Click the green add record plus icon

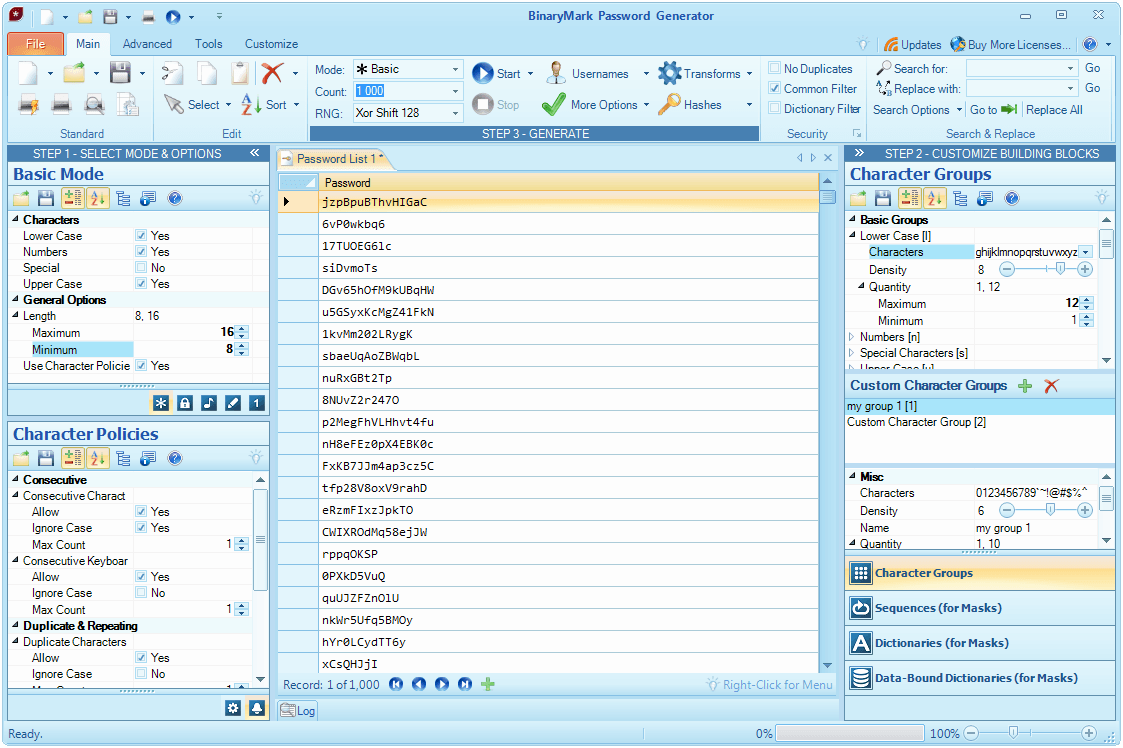[488, 684]
